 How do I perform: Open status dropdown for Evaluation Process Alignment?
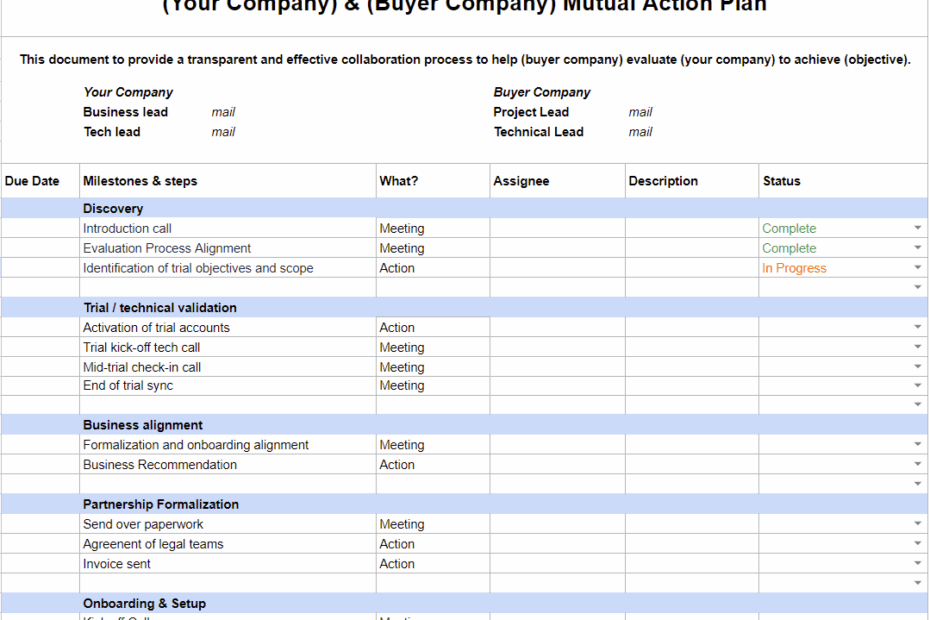tap(917, 247)
